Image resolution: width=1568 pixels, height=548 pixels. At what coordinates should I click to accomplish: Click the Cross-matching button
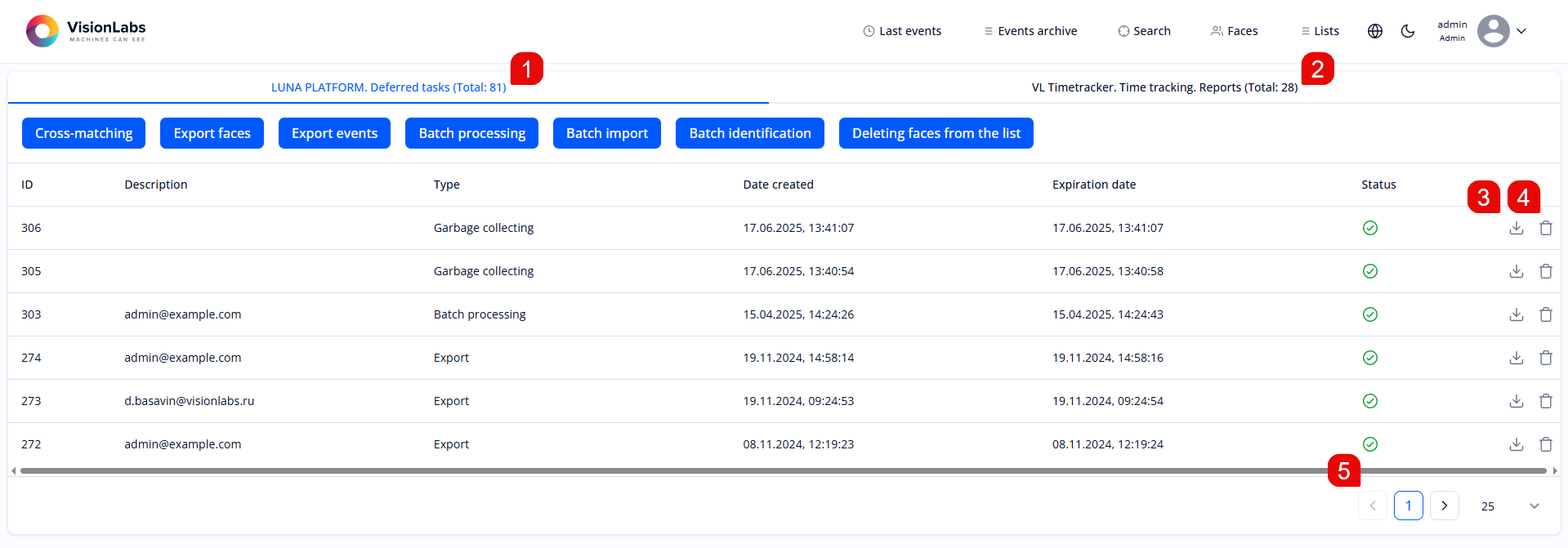[83, 133]
